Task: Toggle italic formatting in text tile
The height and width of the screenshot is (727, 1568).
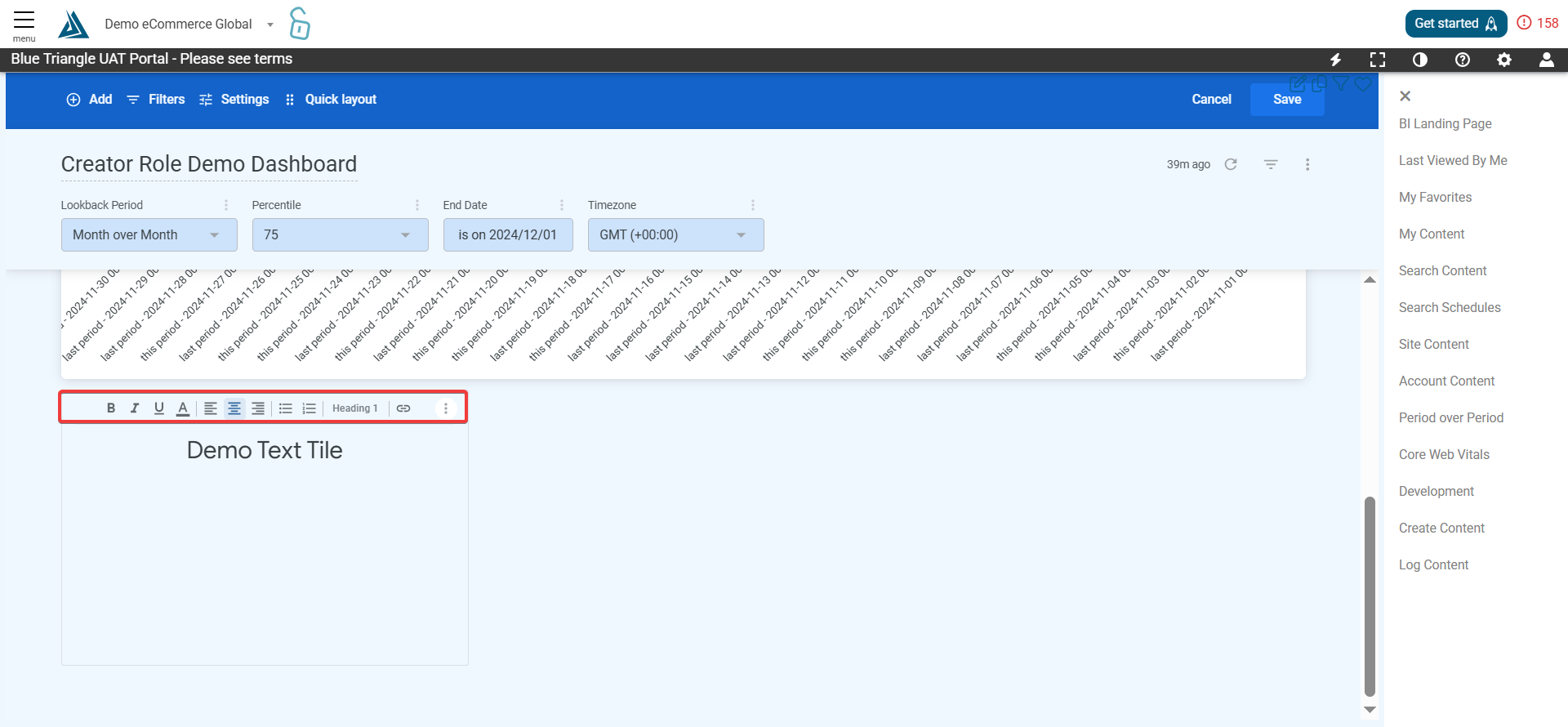Action: [x=135, y=408]
